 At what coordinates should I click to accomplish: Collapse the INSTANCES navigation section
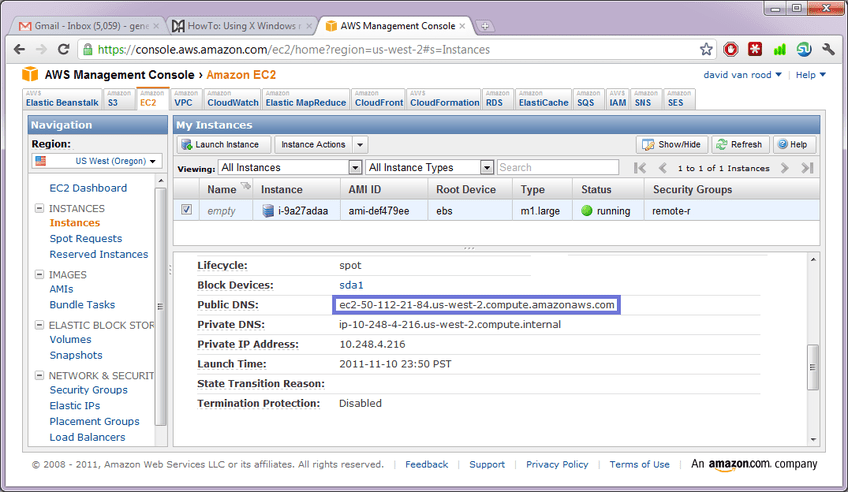click(x=39, y=208)
